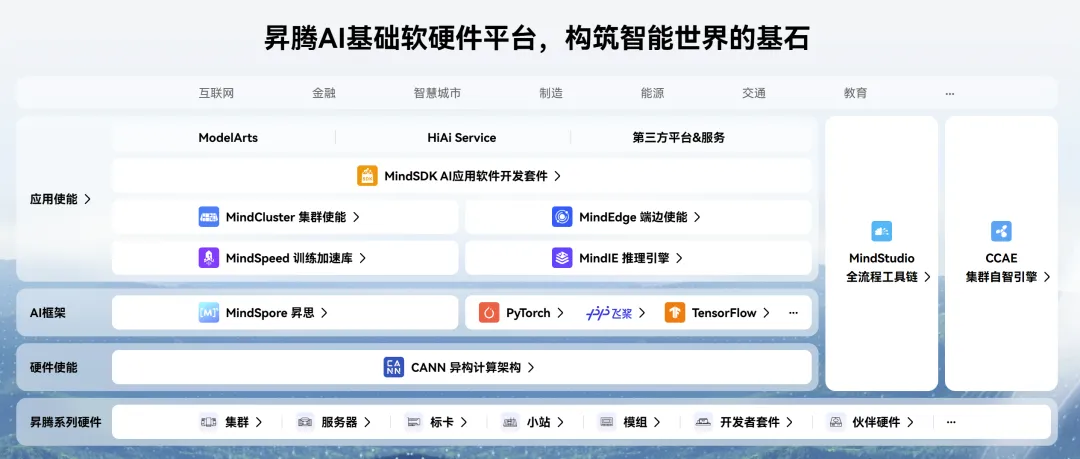The image size is (1080, 459).
Task: Expand chevron after MindCluster 集群使能
Action: coord(356,217)
